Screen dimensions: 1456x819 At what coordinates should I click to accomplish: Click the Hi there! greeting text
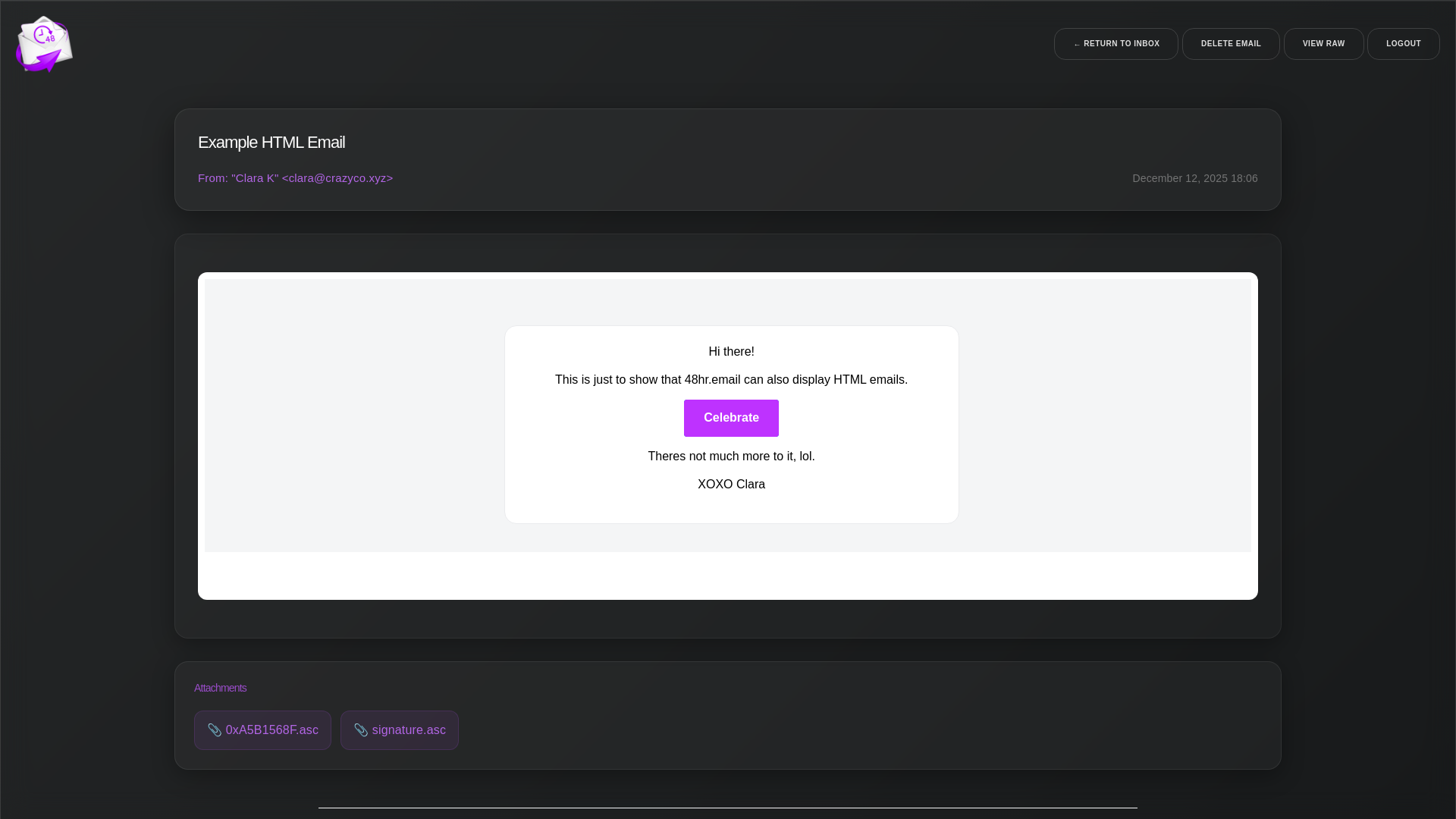pos(731,352)
